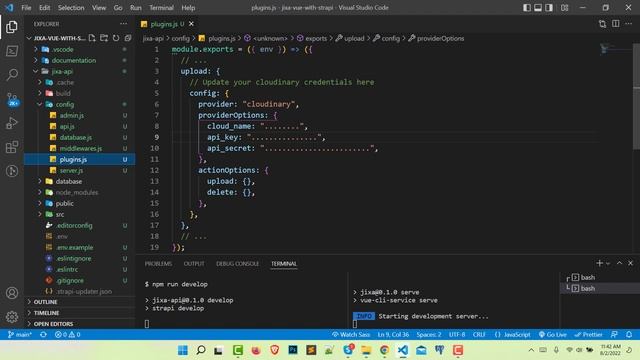
Task: Open the Accounts menu icon
Action: tap(12, 293)
